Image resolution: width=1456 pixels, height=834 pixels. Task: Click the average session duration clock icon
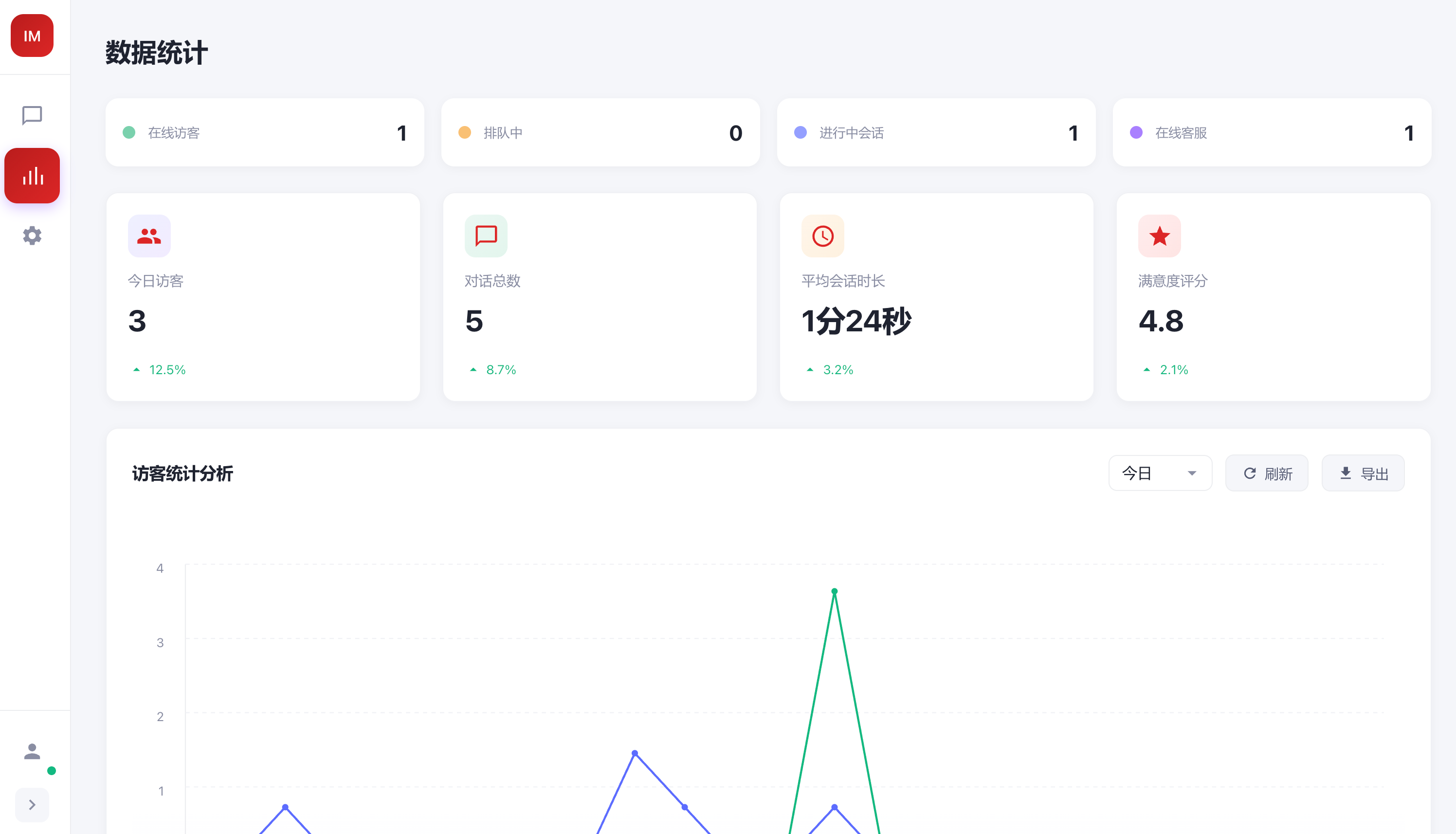tap(822, 236)
